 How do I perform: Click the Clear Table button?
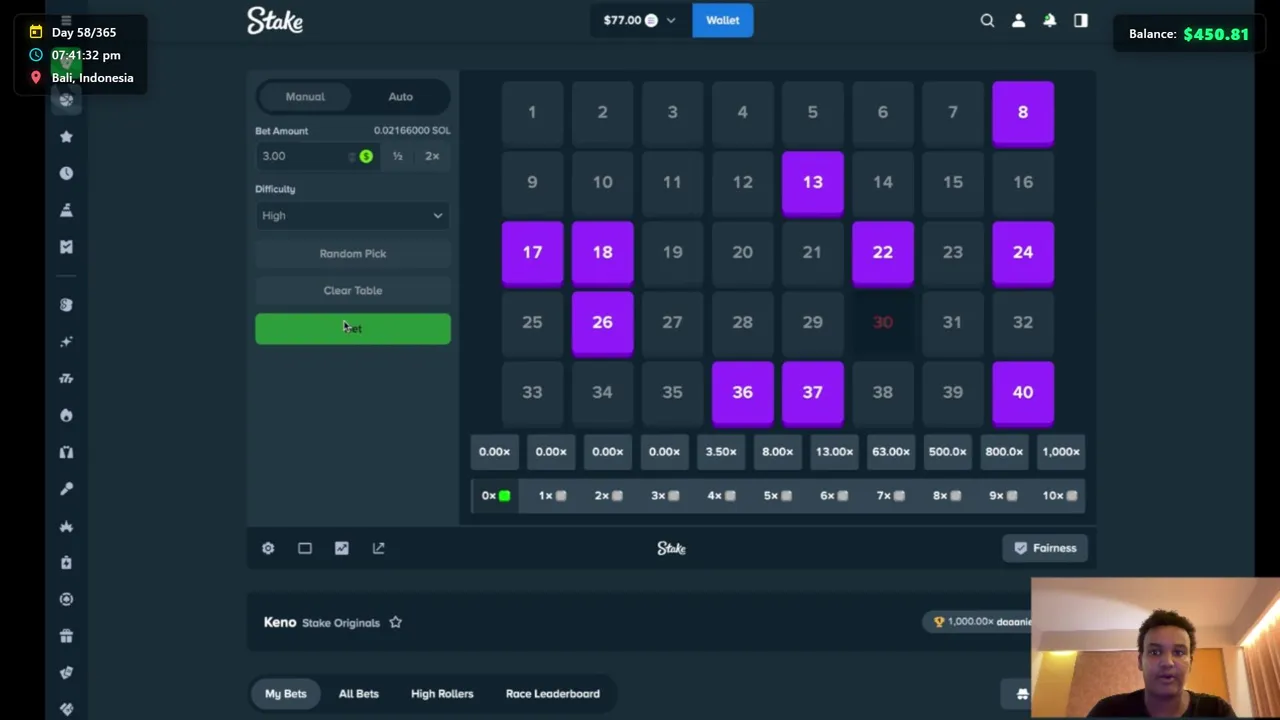[x=353, y=290]
